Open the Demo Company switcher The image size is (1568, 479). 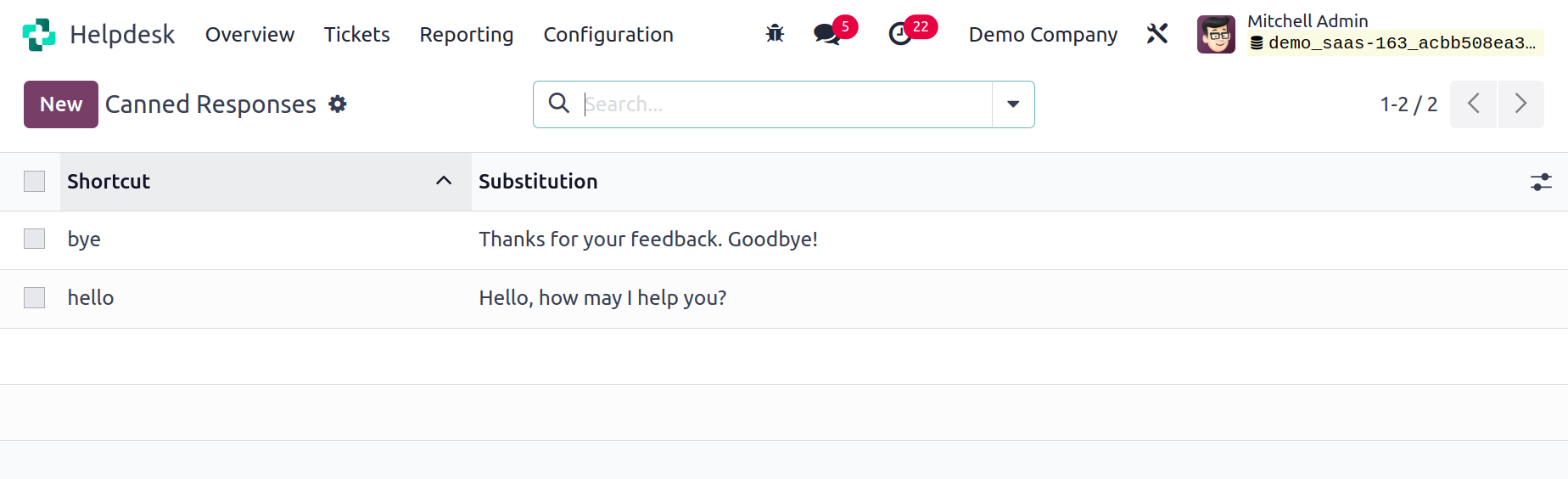(1043, 35)
